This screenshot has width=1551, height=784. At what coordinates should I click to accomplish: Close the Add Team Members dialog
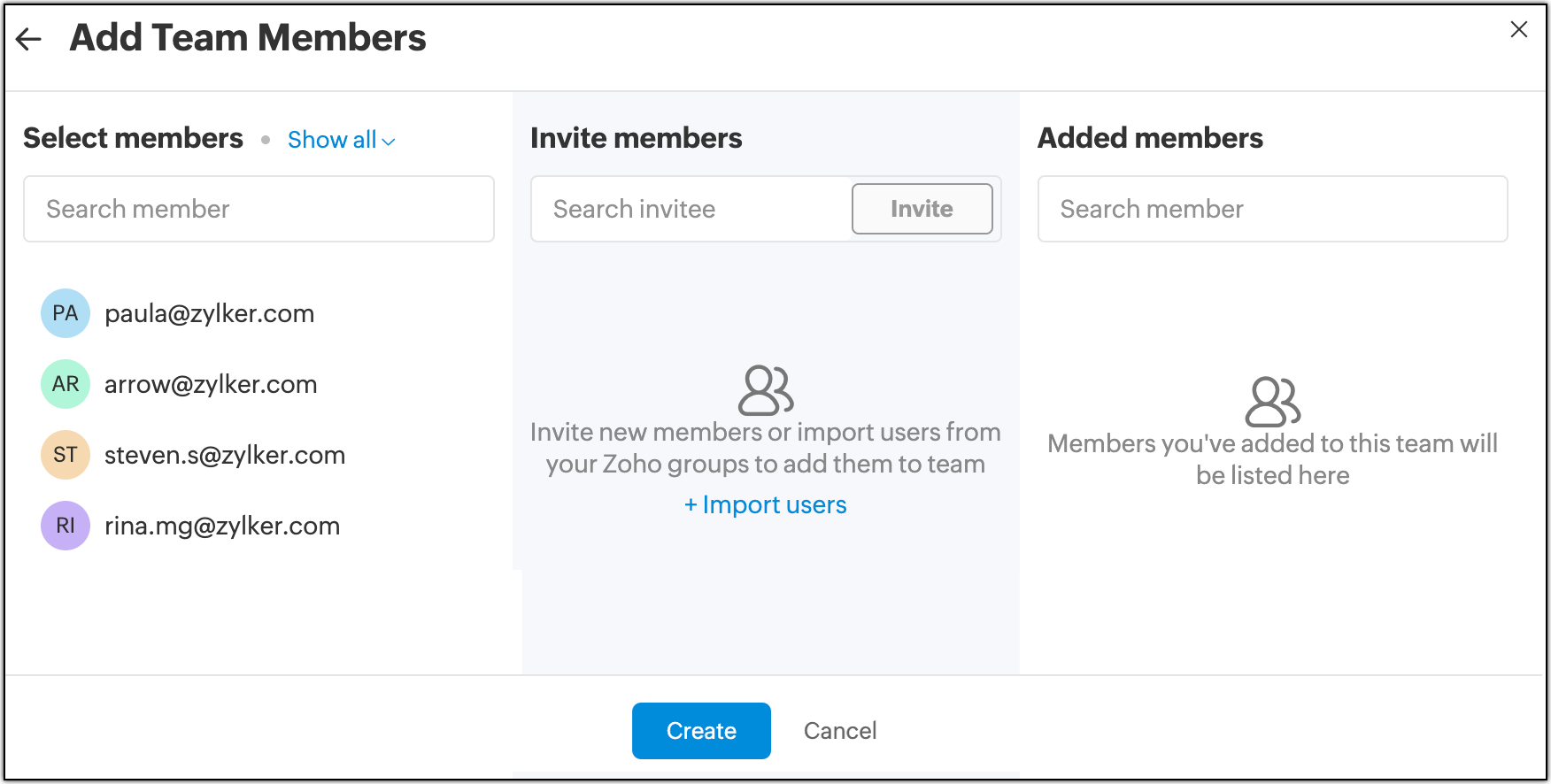coord(1519,30)
